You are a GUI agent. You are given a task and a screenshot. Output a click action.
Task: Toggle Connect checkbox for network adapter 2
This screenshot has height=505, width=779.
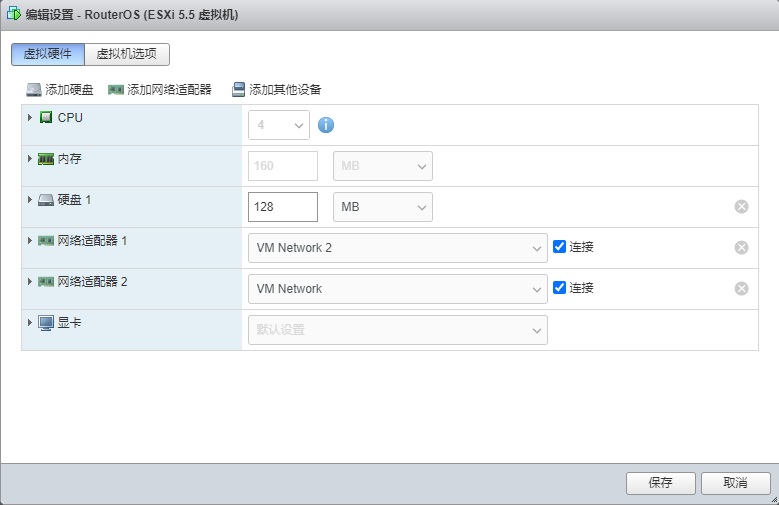click(x=560, y=288)
